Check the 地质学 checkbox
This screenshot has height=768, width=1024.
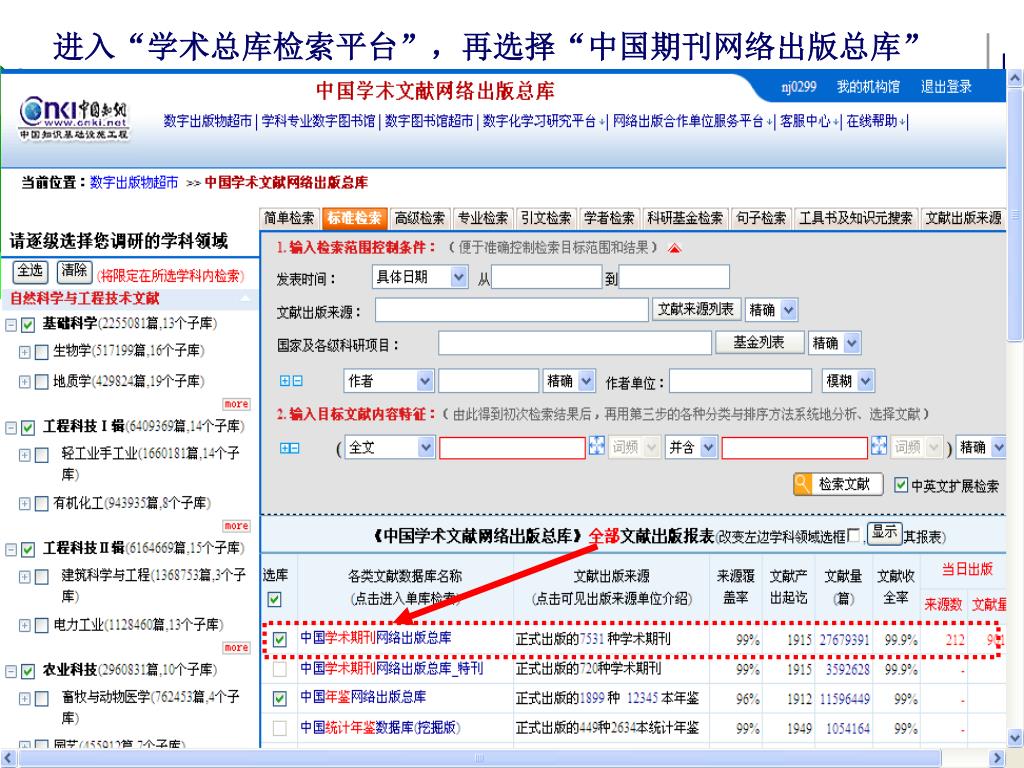pos(41,381)
